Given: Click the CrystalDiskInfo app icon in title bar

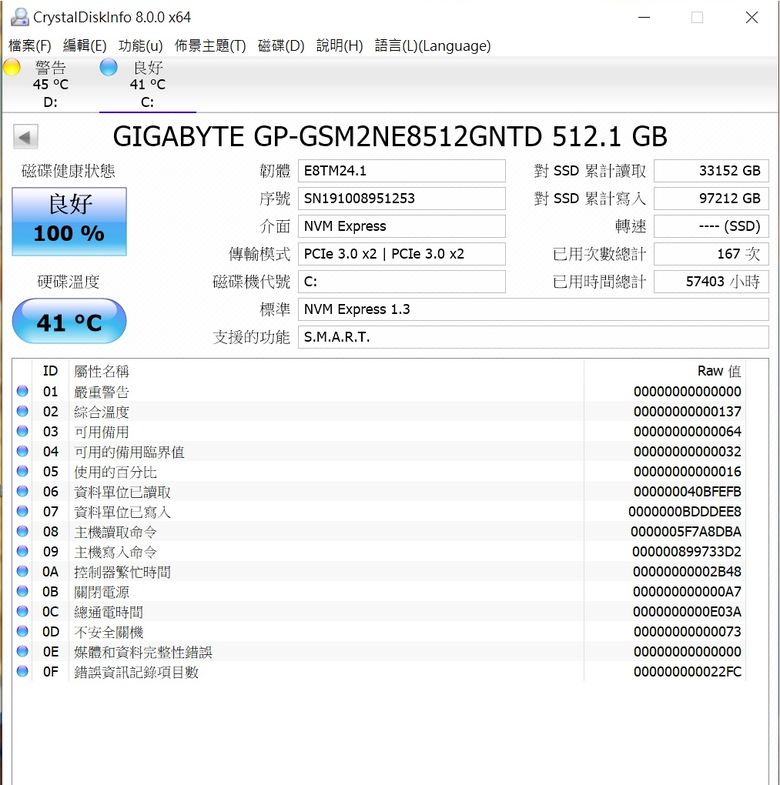Looking at the screenshot, I should (20, 17).
